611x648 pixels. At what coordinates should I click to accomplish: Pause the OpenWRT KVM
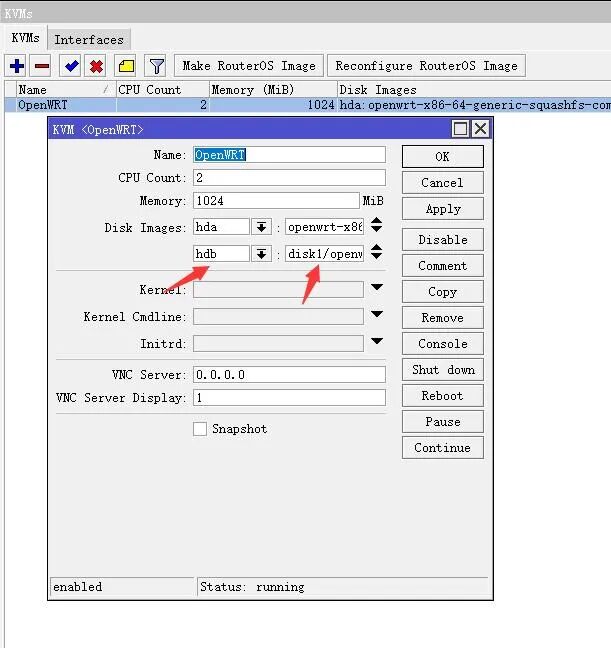click(442, 422)
